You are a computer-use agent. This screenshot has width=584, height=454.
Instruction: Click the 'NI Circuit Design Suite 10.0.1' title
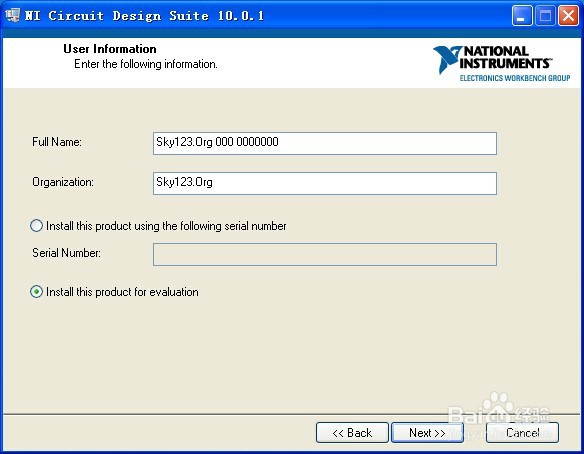click(x=145, y=16)
